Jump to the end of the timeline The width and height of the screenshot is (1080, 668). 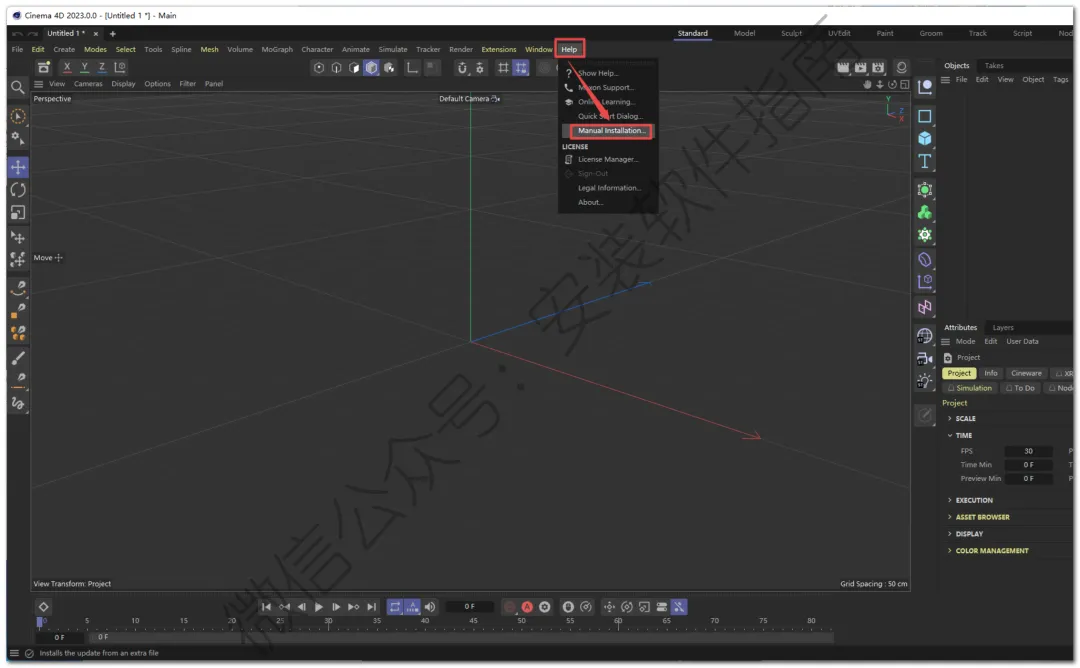371,607
